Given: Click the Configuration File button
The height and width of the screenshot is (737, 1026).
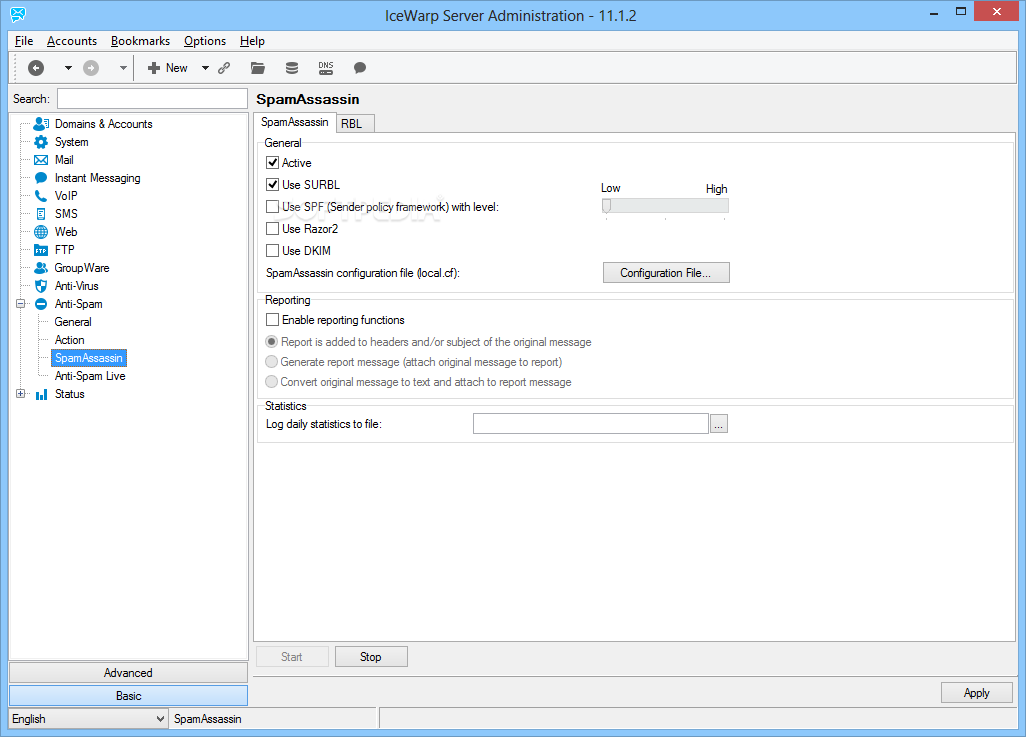Looking at the screenshot, I should (665, 273).
